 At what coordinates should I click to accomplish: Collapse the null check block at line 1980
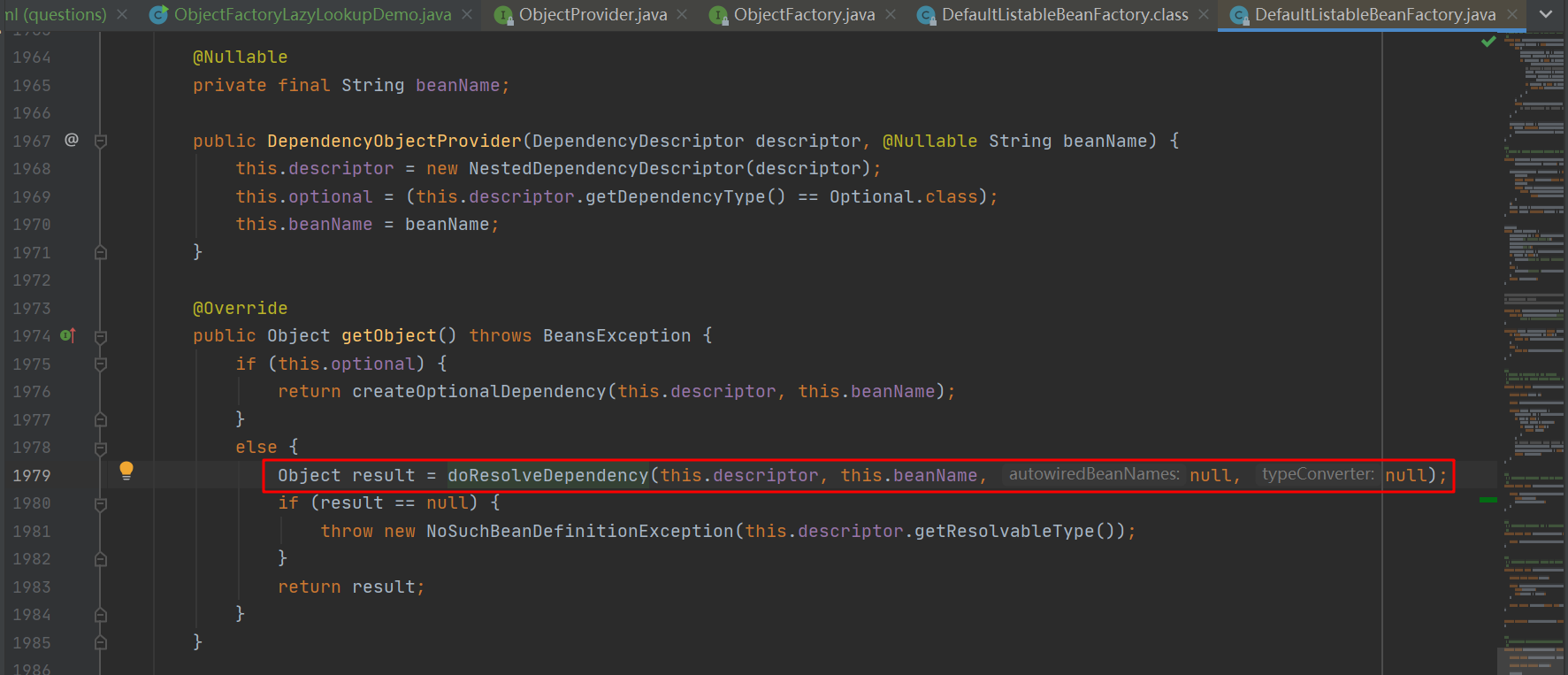click(101, 503)
